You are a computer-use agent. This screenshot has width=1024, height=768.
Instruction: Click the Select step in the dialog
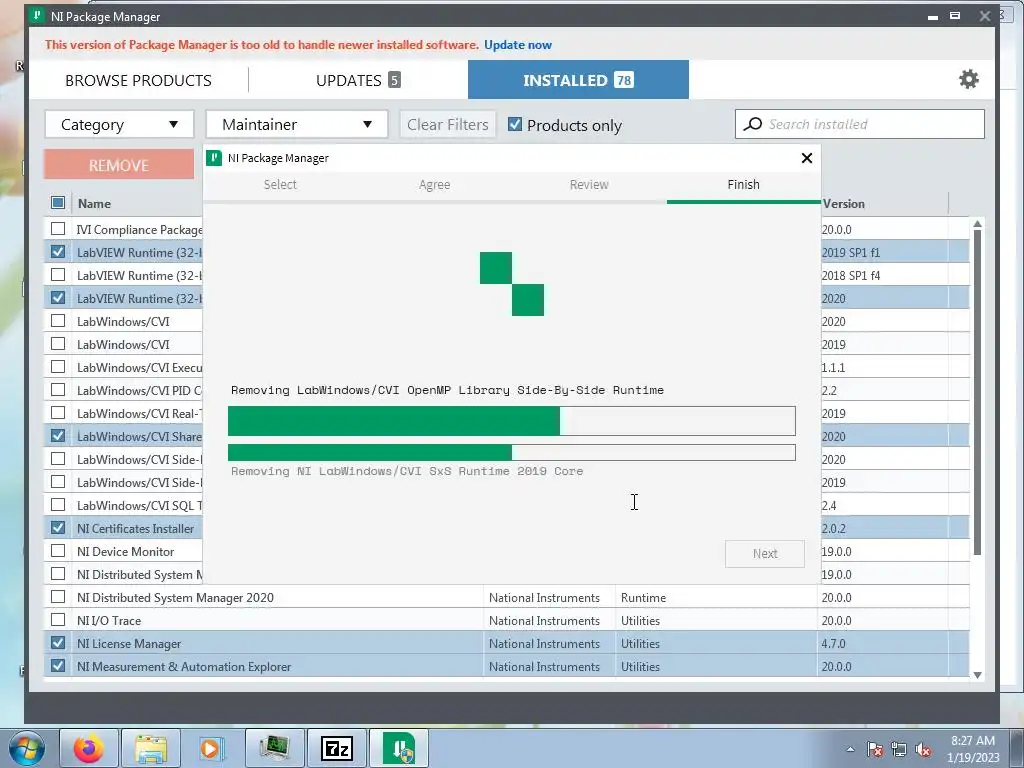click(280, 185)
